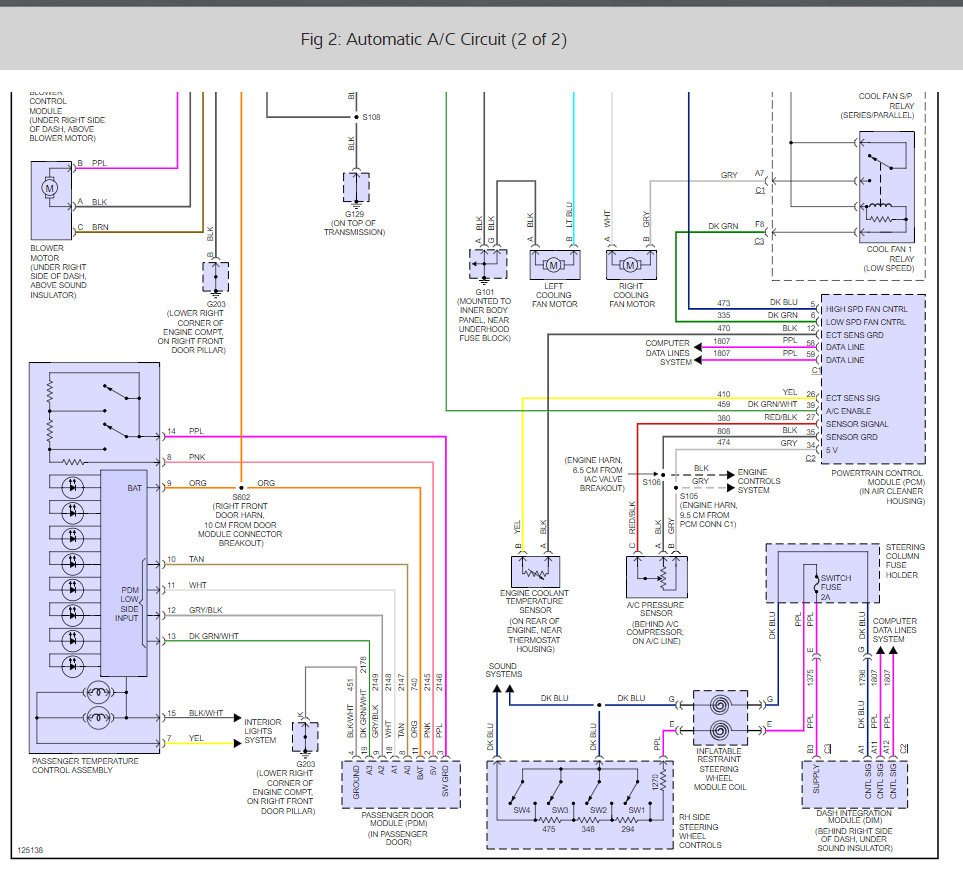
Task: Click the 'RH SIDE STEERING WHEEL CONTROLS' caption
Action: point(700,831)
